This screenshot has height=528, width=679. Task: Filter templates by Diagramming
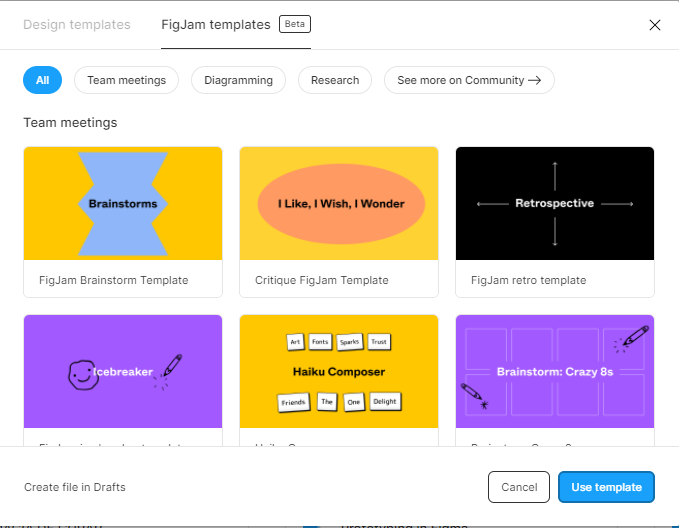[x=238, y=80]
